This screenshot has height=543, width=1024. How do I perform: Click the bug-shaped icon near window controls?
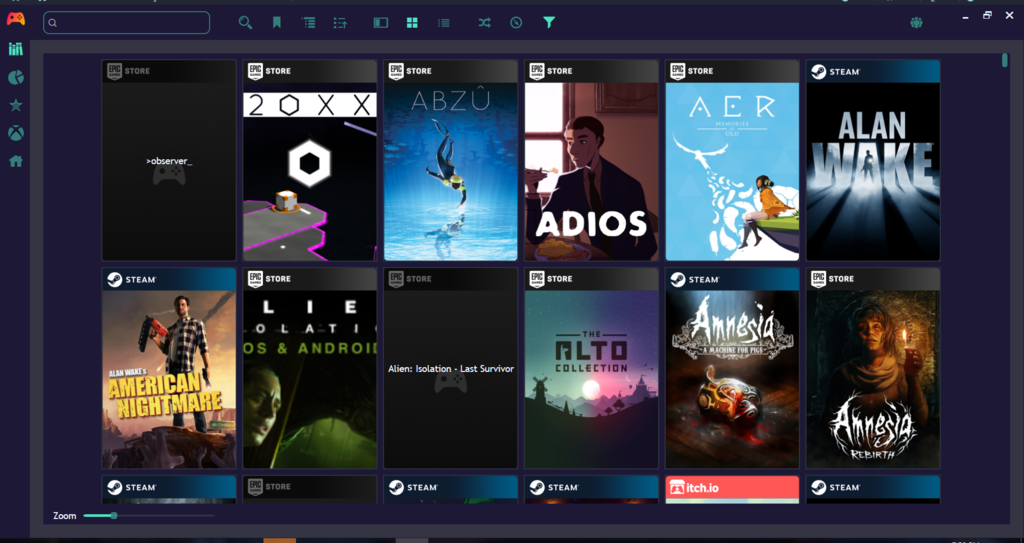pos(916,23)
